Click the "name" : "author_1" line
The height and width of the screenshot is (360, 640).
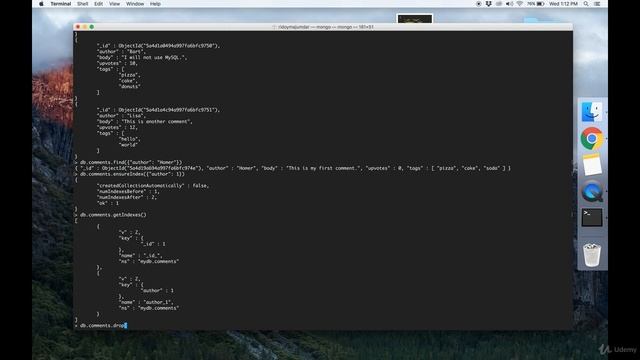(146, 302)
